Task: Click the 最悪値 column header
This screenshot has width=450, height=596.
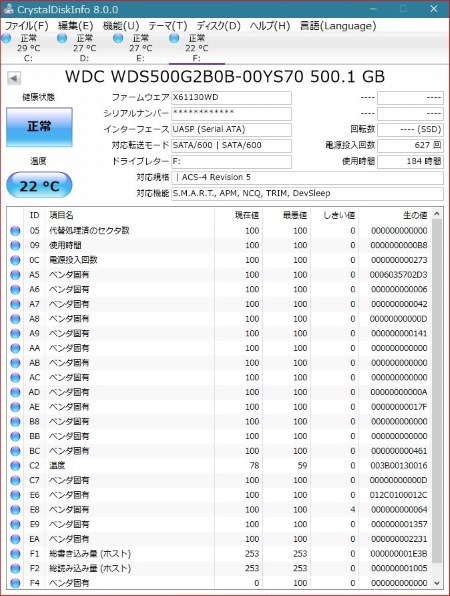Action: pos(286,216)
